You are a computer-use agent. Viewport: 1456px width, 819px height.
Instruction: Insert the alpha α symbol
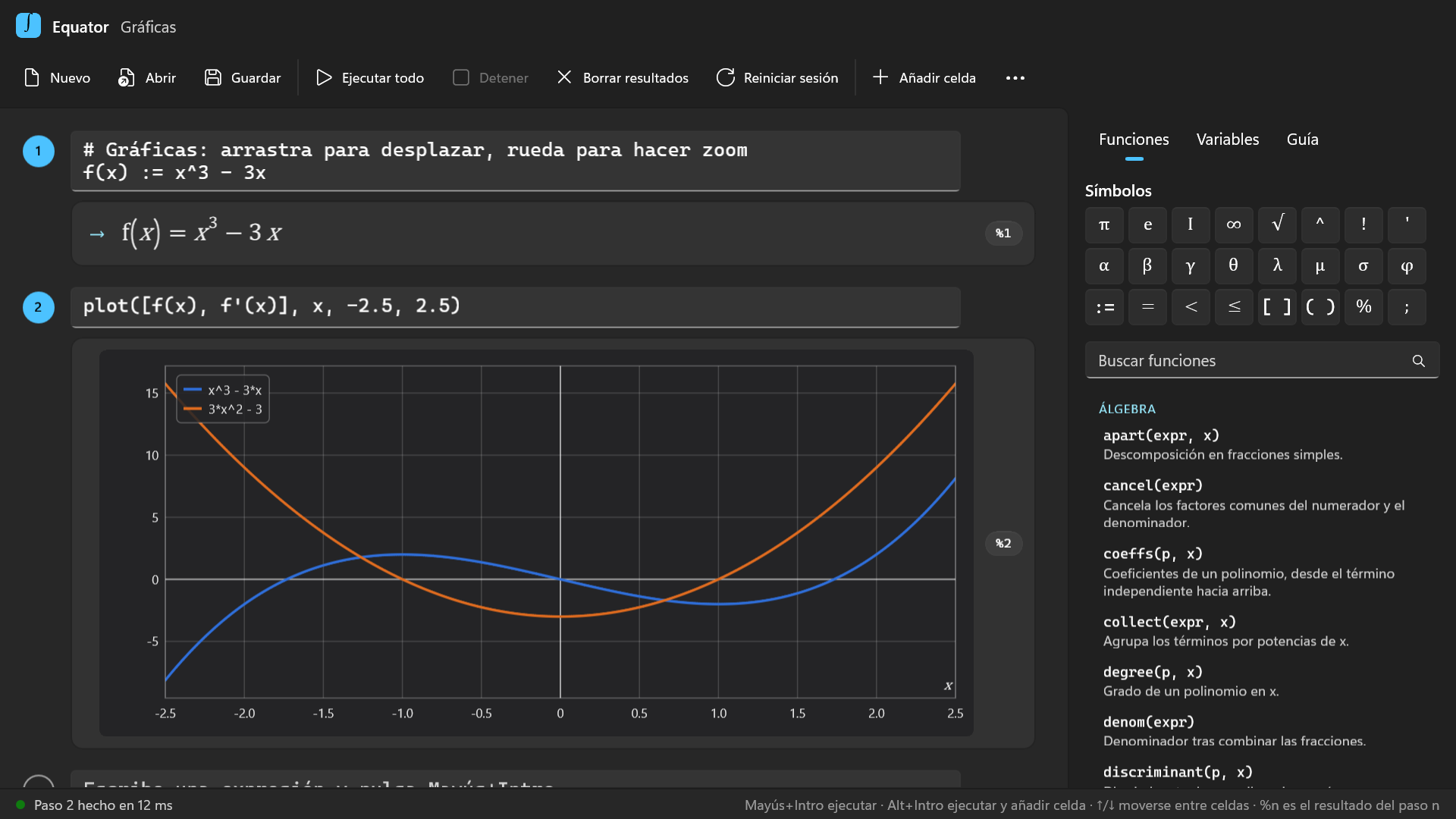[1104, 265]
